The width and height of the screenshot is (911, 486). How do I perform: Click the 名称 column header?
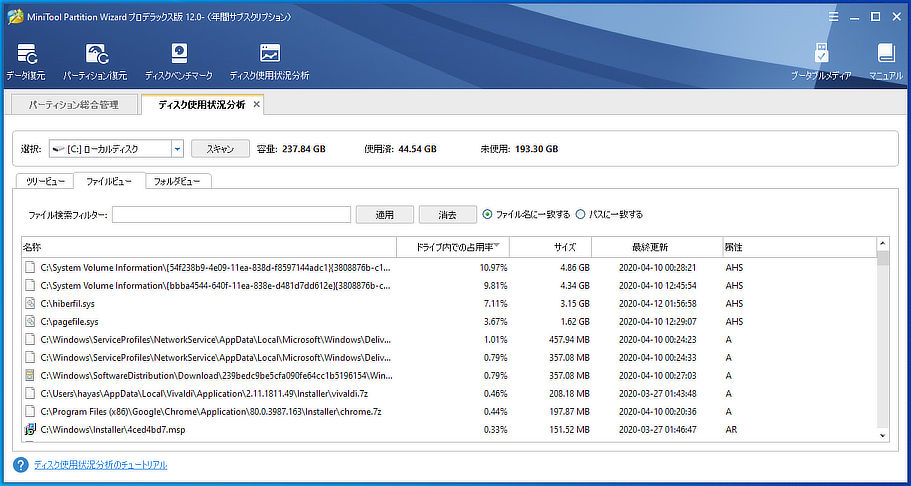click(x=209, y=247)
